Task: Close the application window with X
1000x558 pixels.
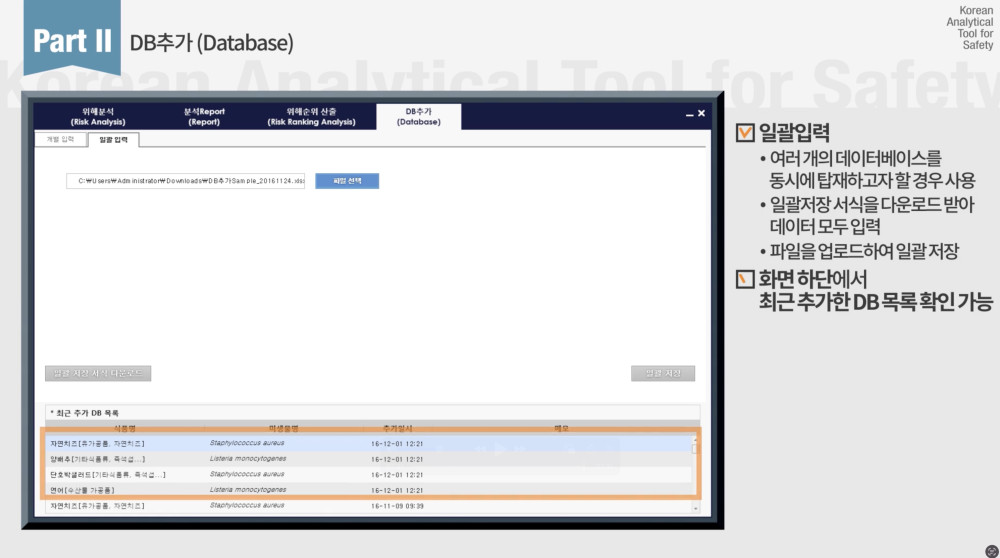Action: (701, 114)
